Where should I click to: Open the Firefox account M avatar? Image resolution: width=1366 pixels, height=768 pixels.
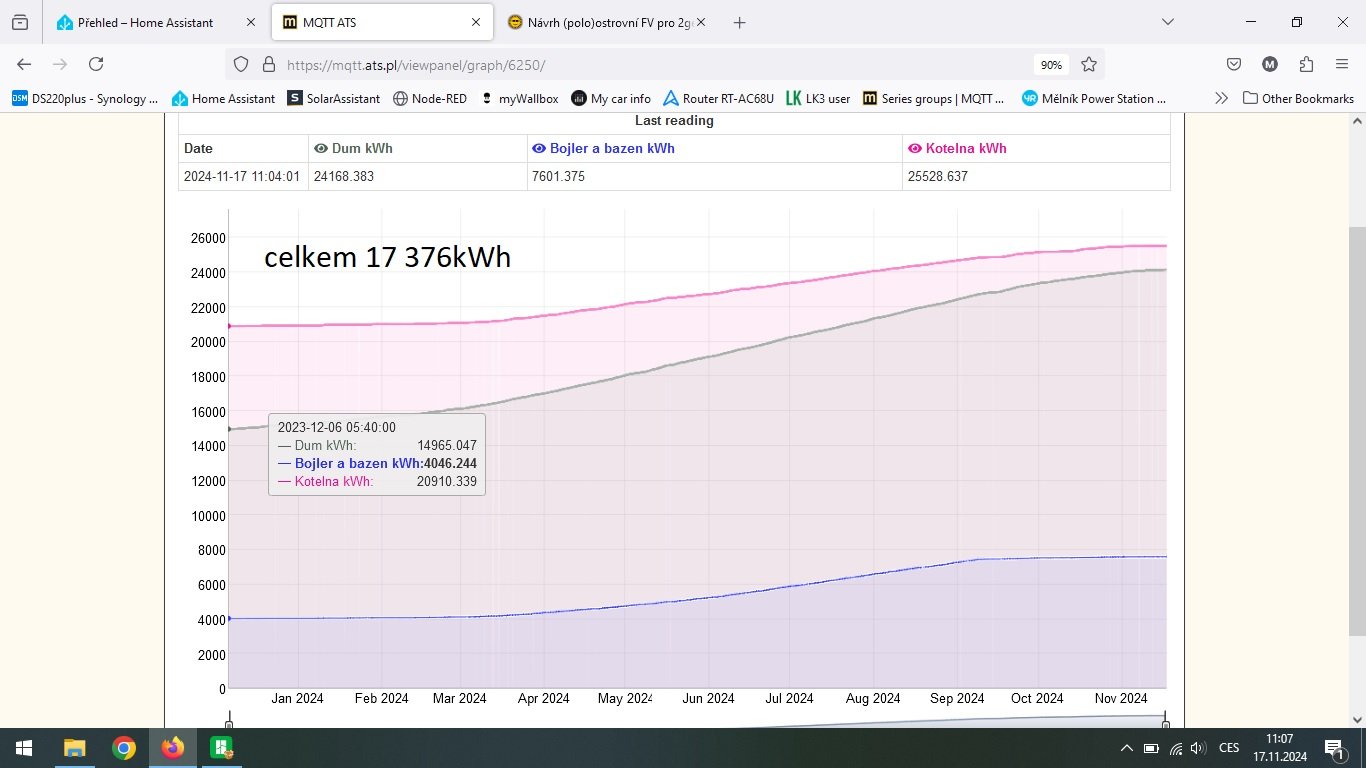[1270, 64]
